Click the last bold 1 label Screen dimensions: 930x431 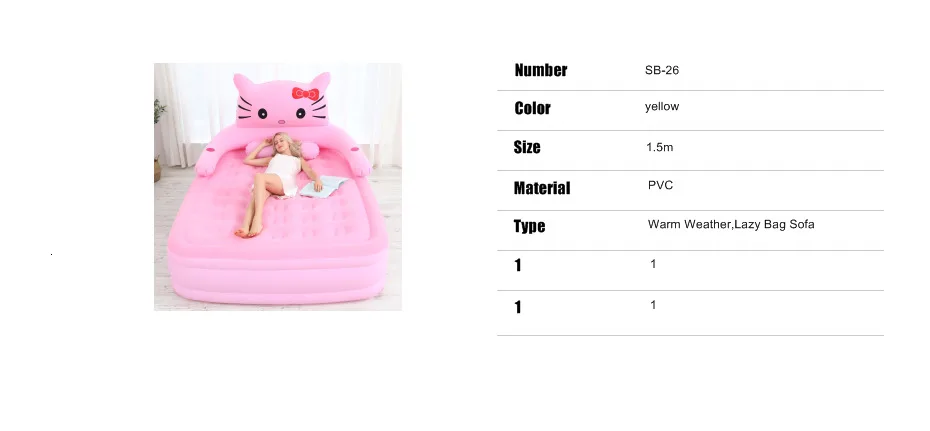518,307
